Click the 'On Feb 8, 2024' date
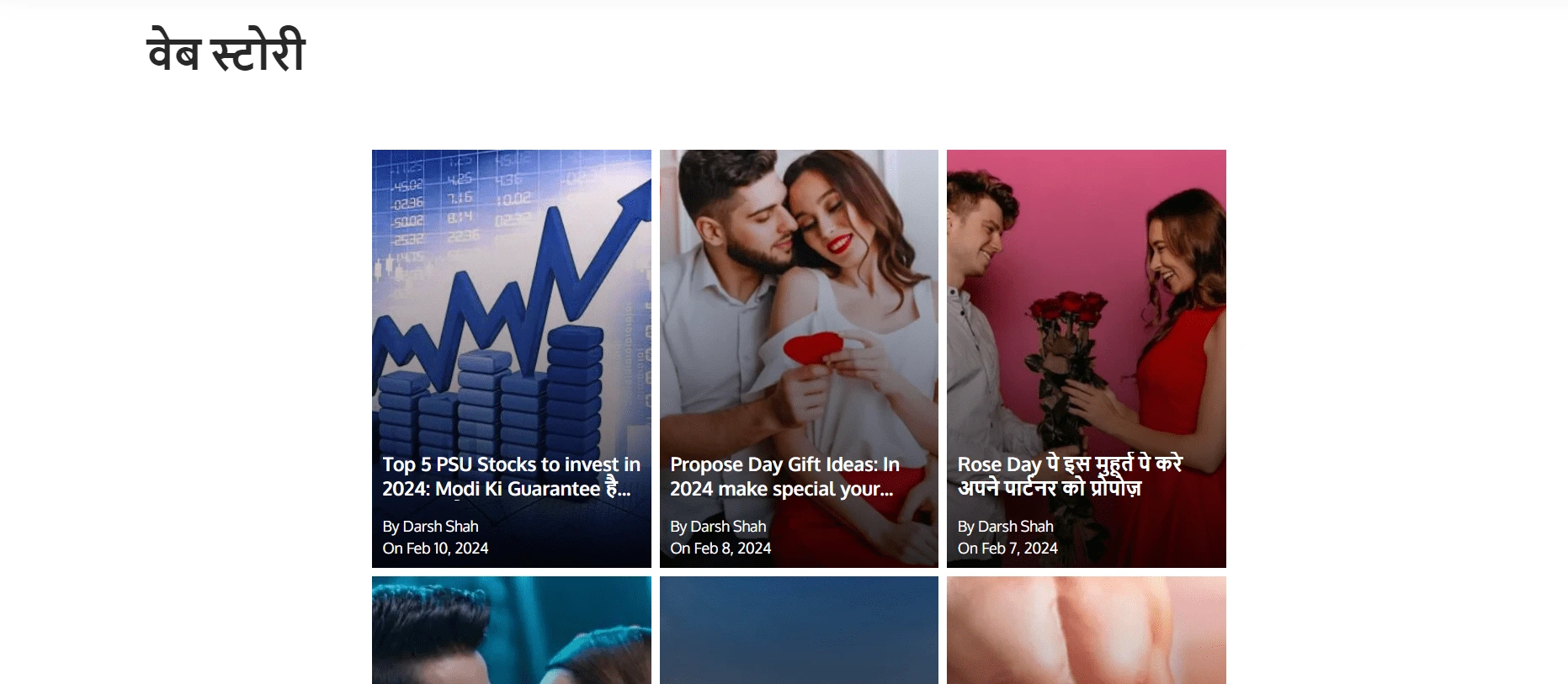The width and height of the screenshot is (1568, 684). pyautogui.click(x=720, y=548)
